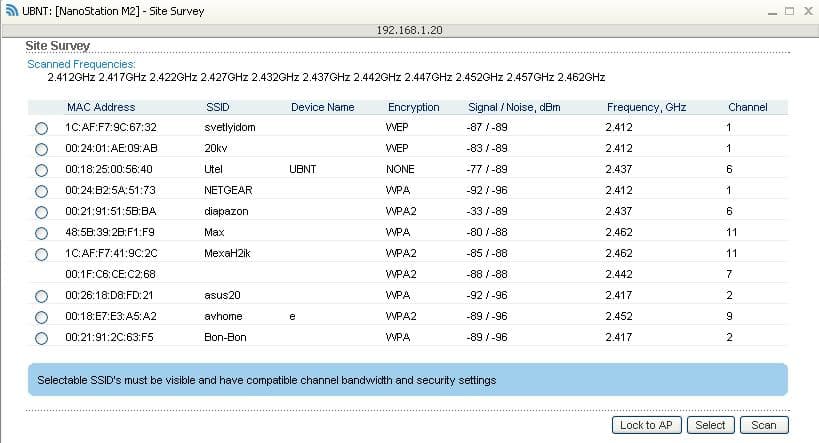The height and width of the screenshot is (443, 819).
Task: Click MAC address 00:21:91:51:5B:BA
Action: [x=111, y=211]
